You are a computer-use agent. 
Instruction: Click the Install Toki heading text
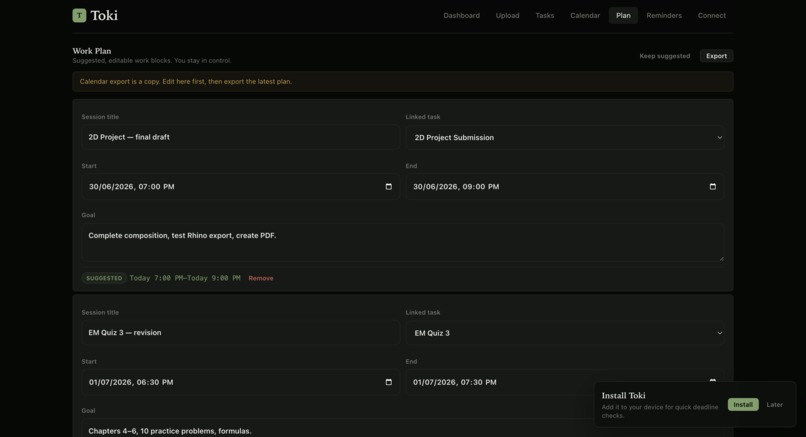coord(624,395)
